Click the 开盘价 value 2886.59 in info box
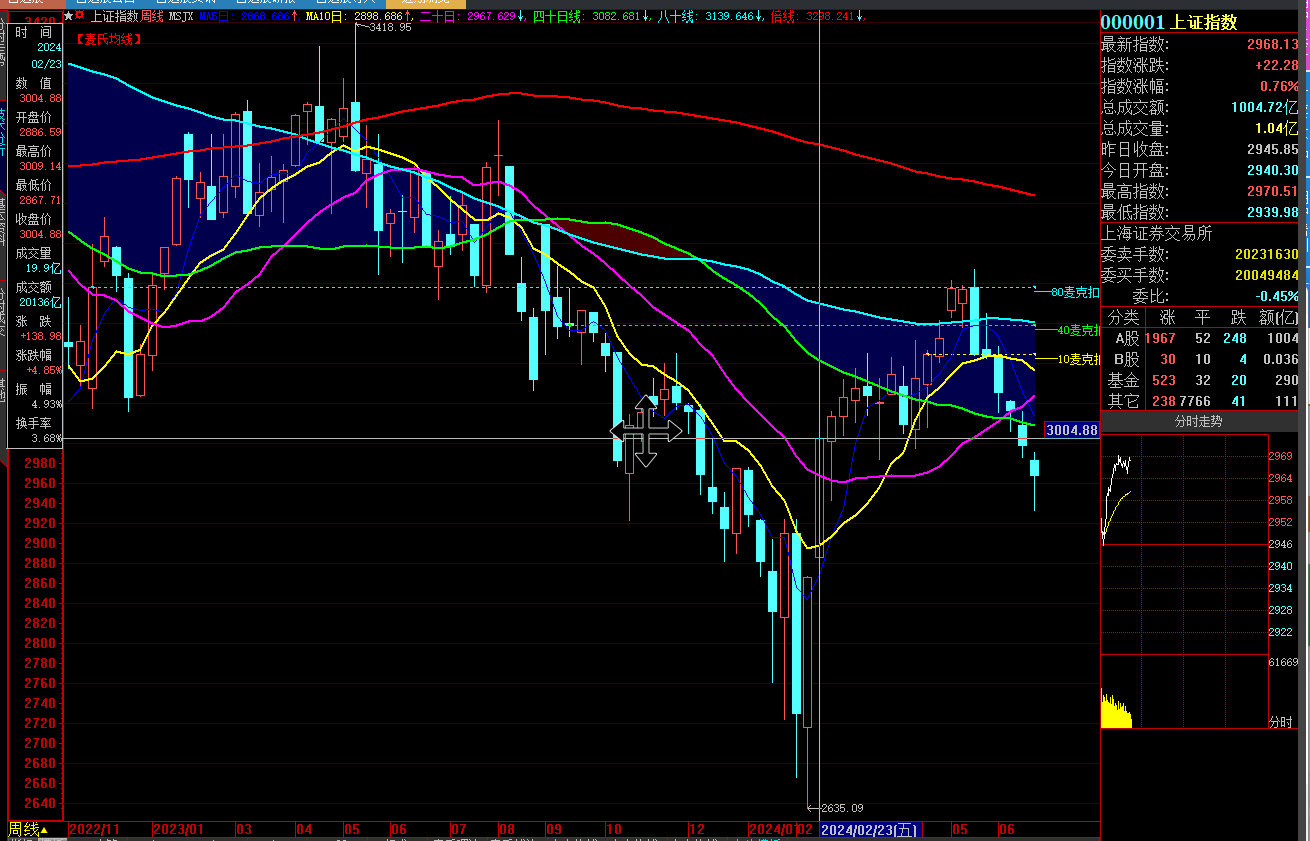Screen dimensions: 1310x841 click(40, 132)
